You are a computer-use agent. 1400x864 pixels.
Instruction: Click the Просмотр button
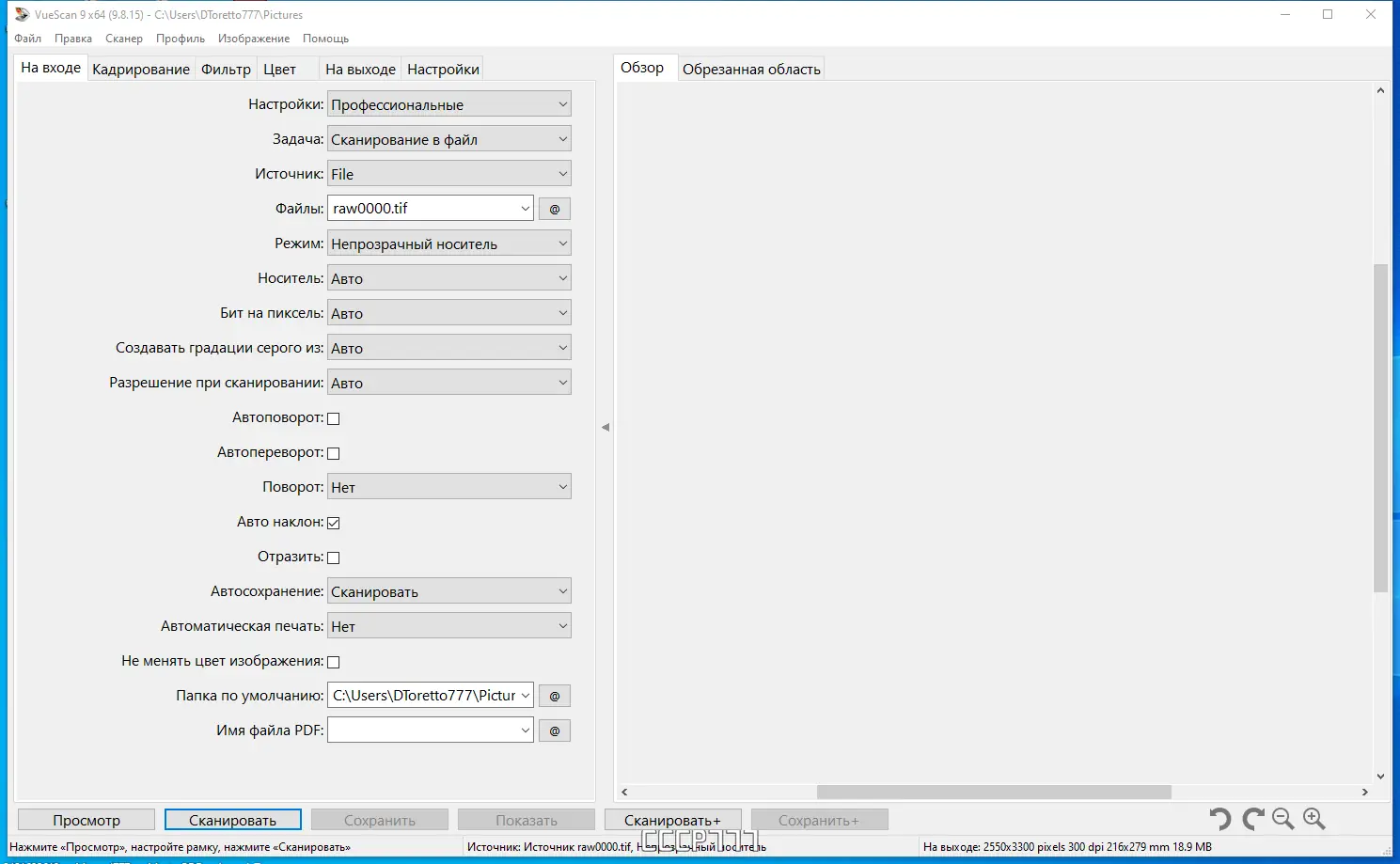click(87, 820)
